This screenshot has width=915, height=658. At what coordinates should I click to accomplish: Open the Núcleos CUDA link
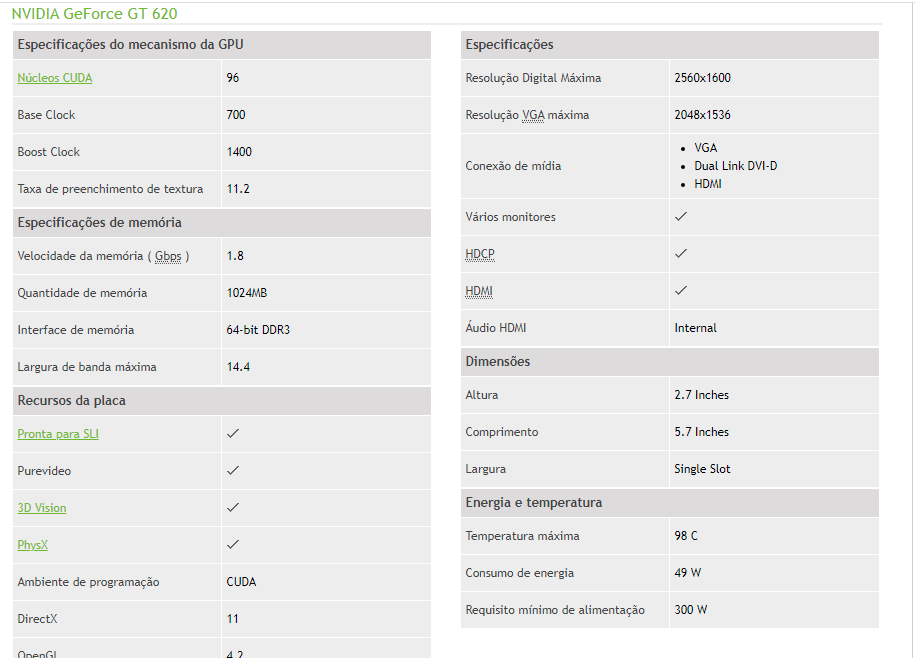(x=55, y=78)
